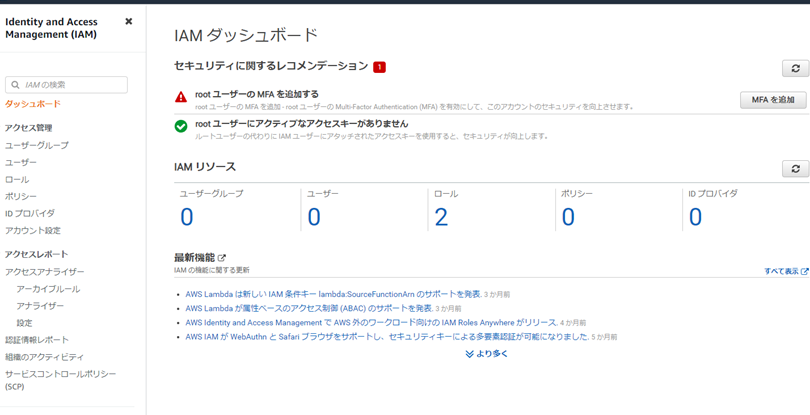Open the Lambda ABAC support announcement link
Viewport: 810px width, 415px height.
click(308, 309)
